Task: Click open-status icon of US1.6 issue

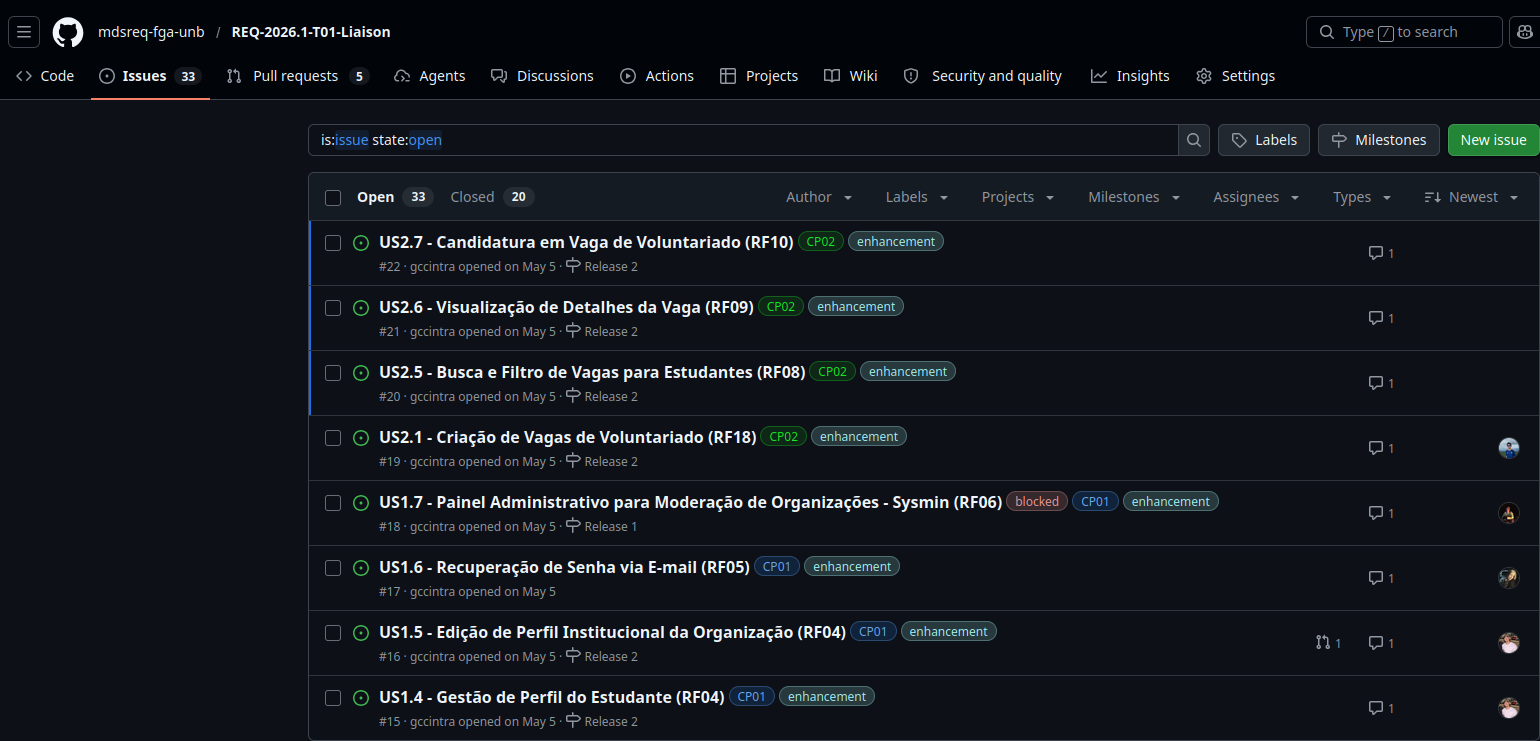Action: pos(361,567)
